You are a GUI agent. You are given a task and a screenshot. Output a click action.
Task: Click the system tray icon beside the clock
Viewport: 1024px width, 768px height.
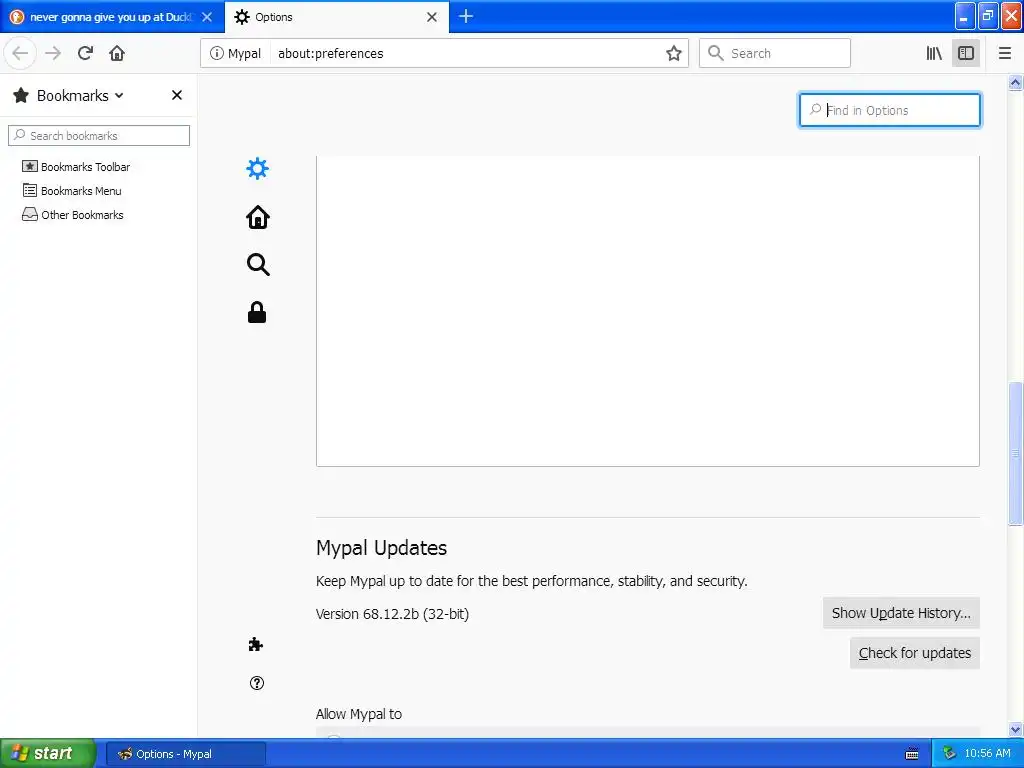tap(949, 753)
